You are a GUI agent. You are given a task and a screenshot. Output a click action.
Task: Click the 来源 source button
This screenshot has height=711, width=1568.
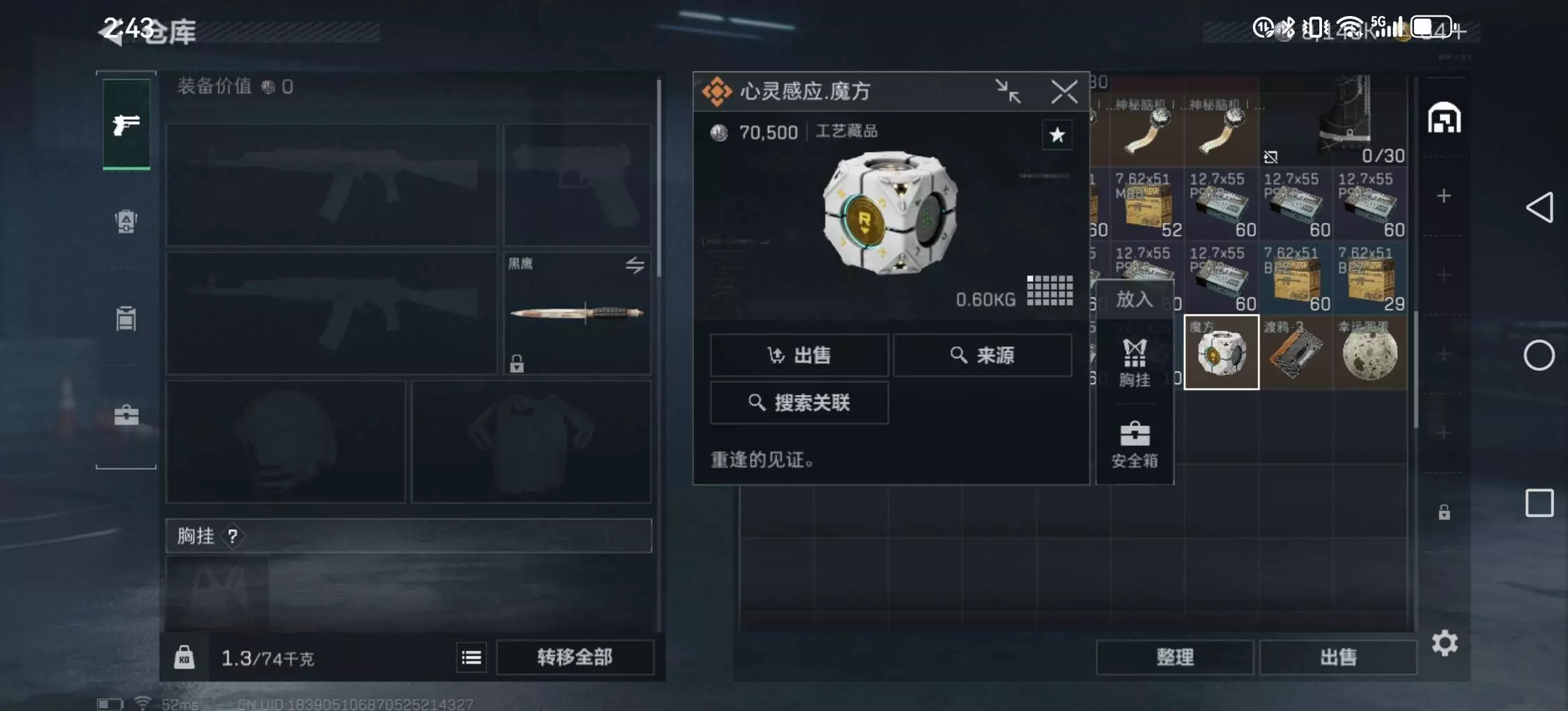click(983, 355)
